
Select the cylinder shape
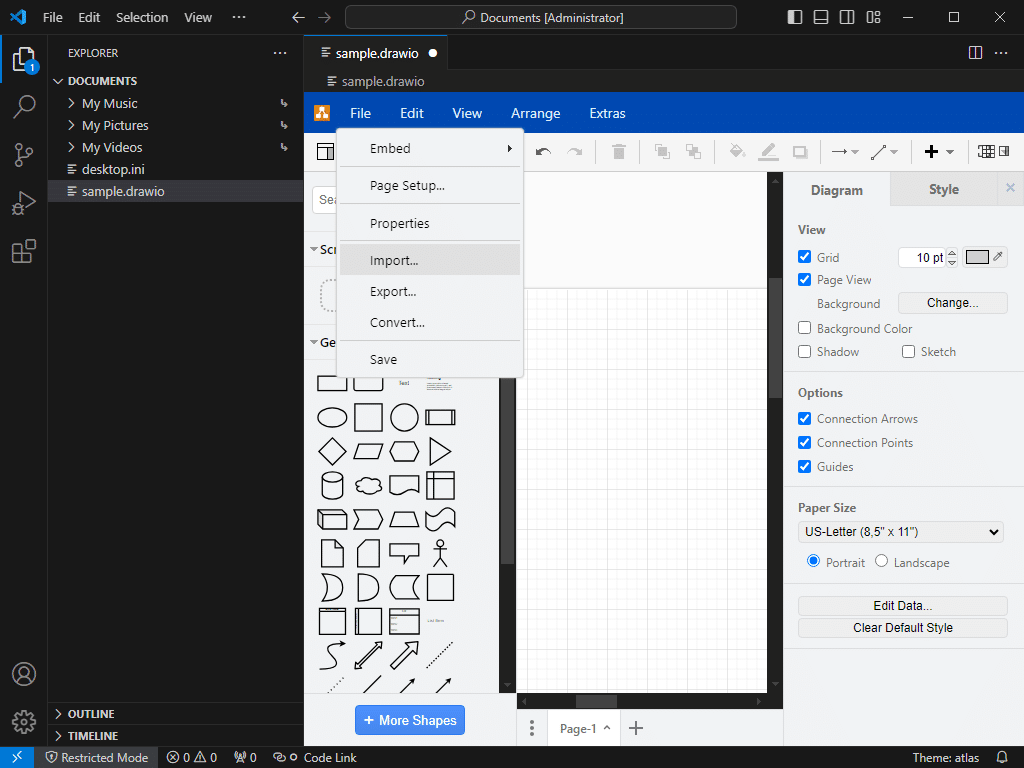coord(332,486)
